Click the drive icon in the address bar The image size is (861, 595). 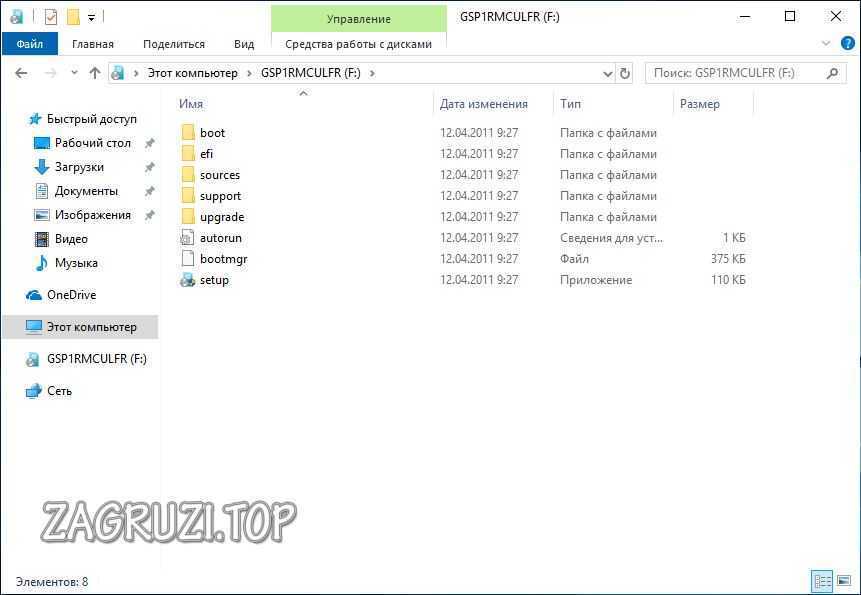pyautogui.click(x=117, y=73)
